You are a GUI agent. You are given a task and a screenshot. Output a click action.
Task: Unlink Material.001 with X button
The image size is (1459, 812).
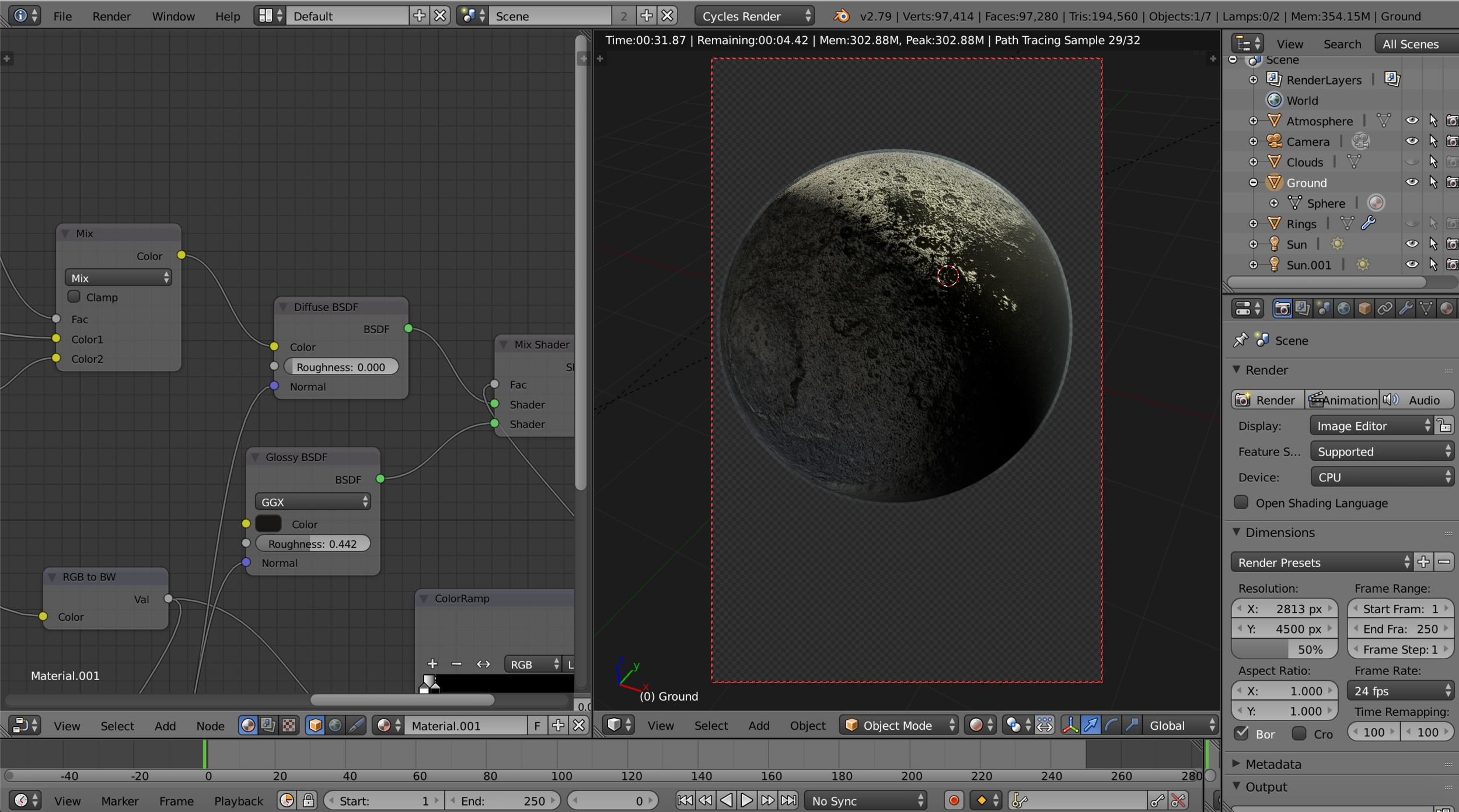coord(579,725)
